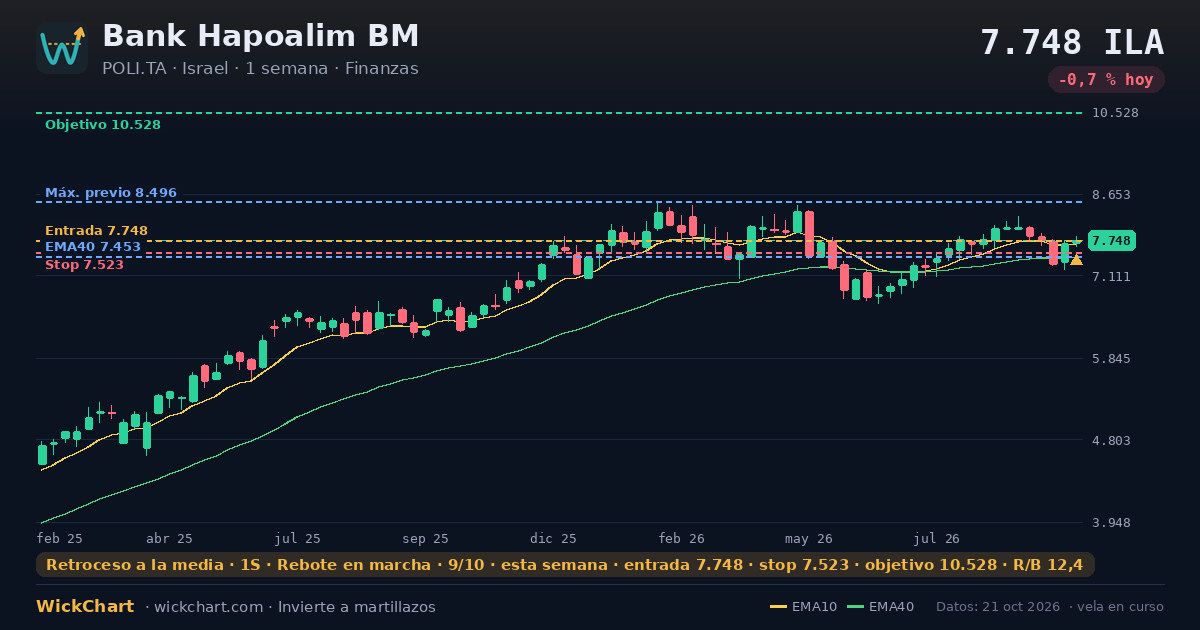Open the wickchart.com footer link

point(208,607)
